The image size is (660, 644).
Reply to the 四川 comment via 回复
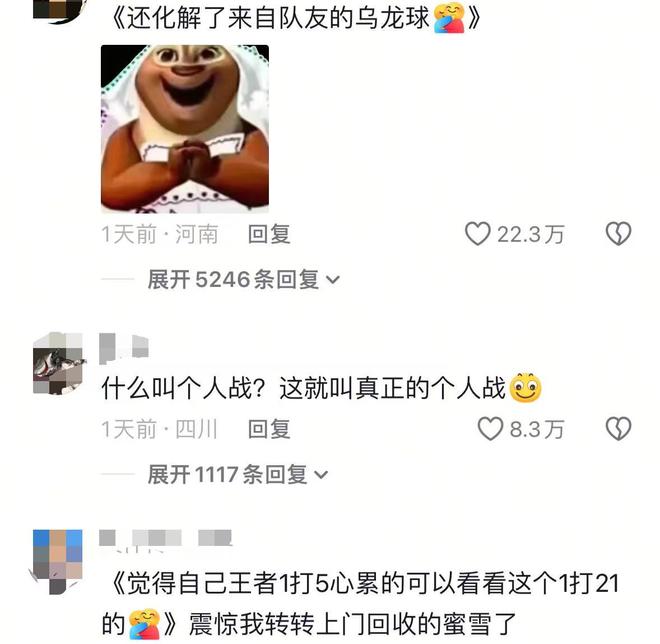[x=269, y=429]
